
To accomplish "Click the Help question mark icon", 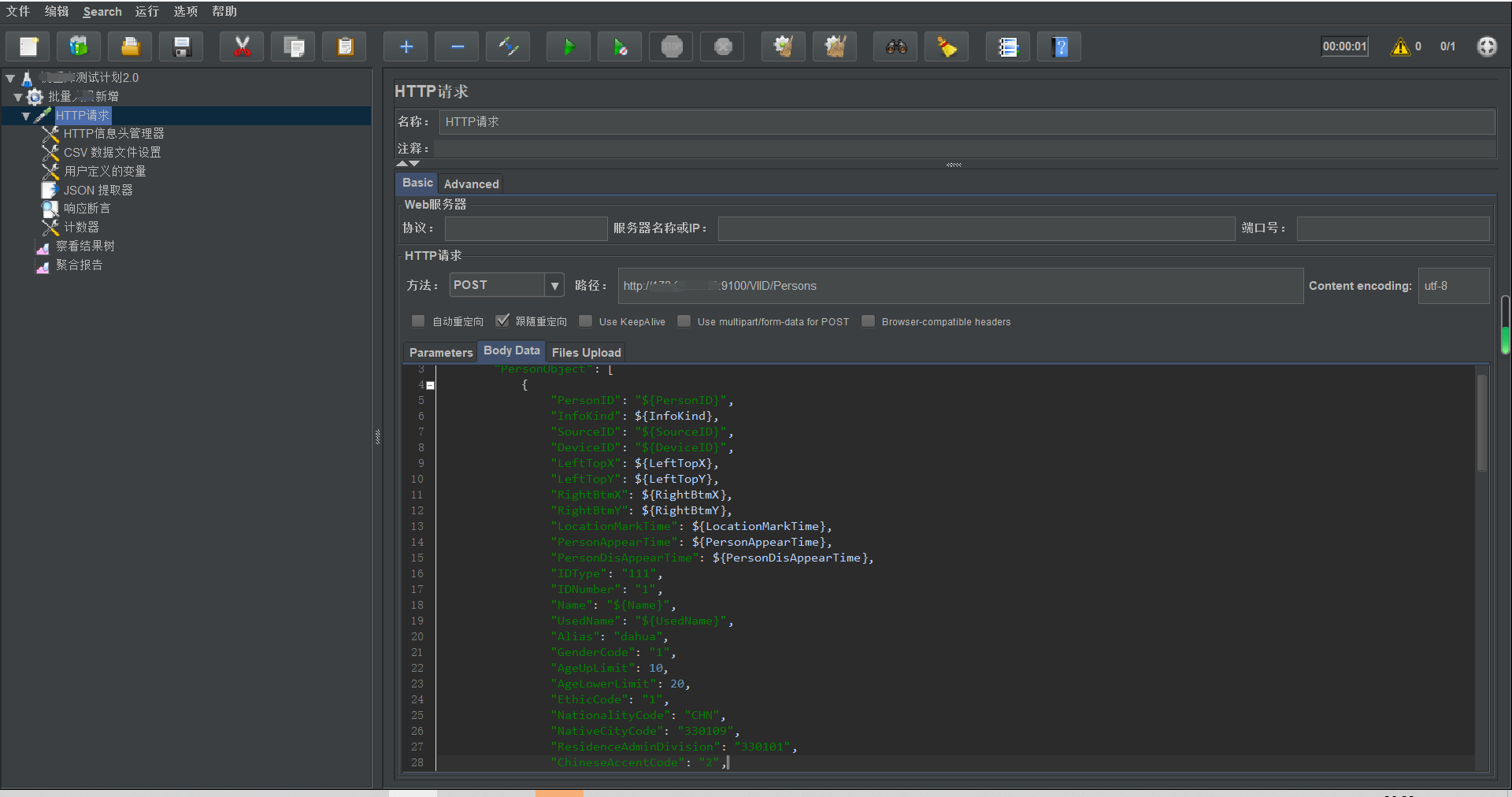I will [x=1059, y=47].
